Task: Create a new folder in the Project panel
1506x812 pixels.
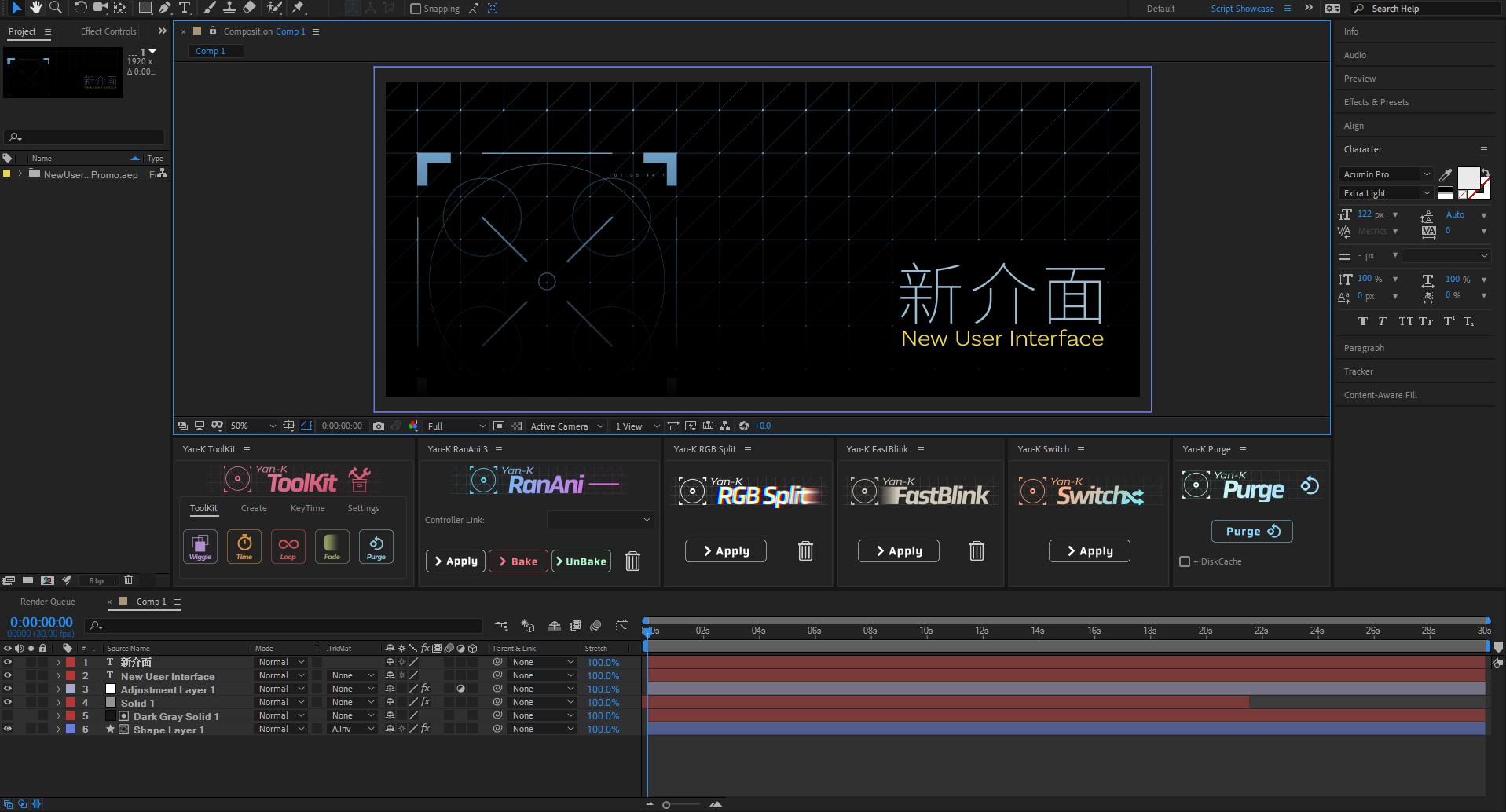Action: coord(27,580)
